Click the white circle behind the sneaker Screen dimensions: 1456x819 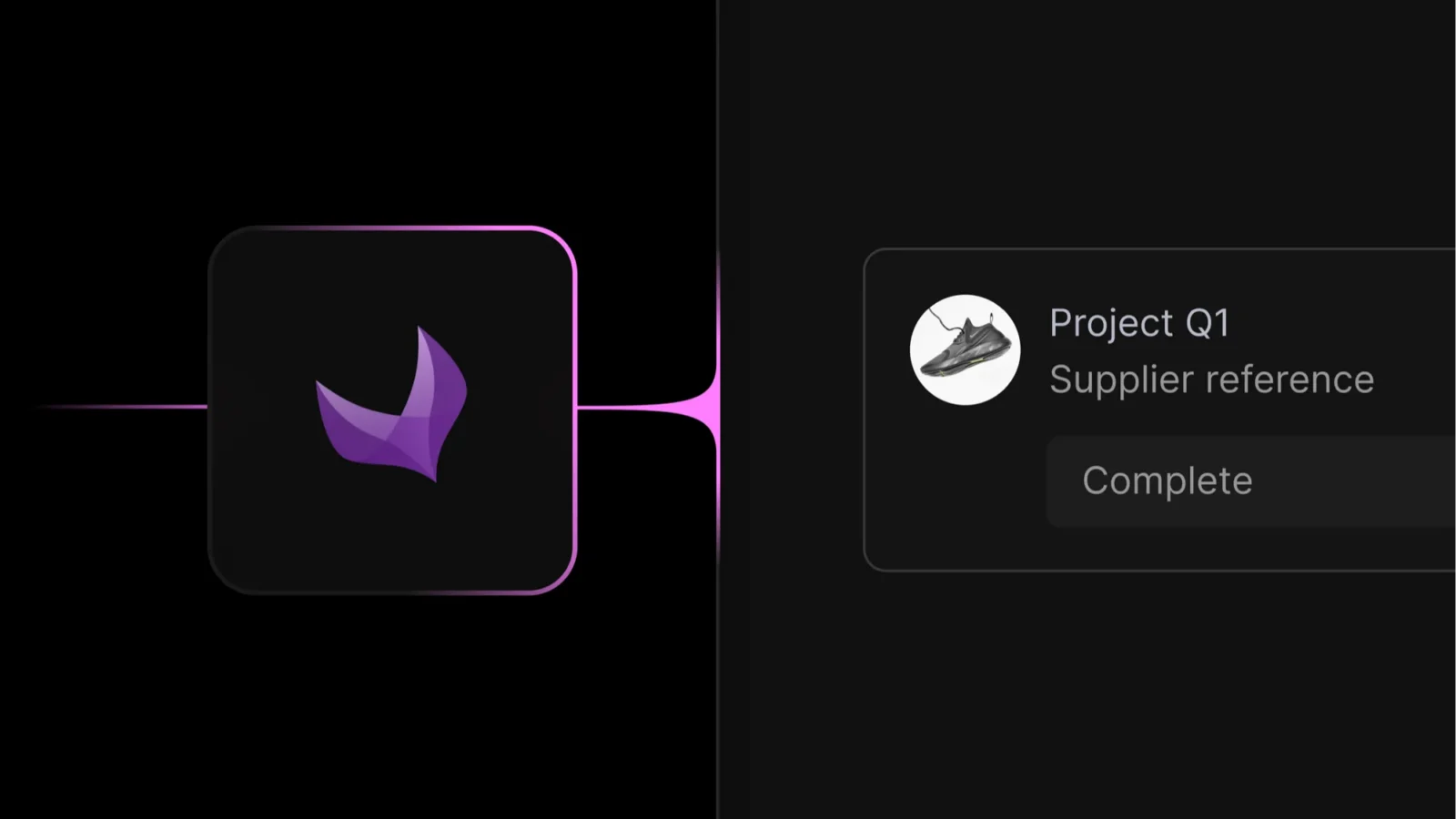point(965,349)
